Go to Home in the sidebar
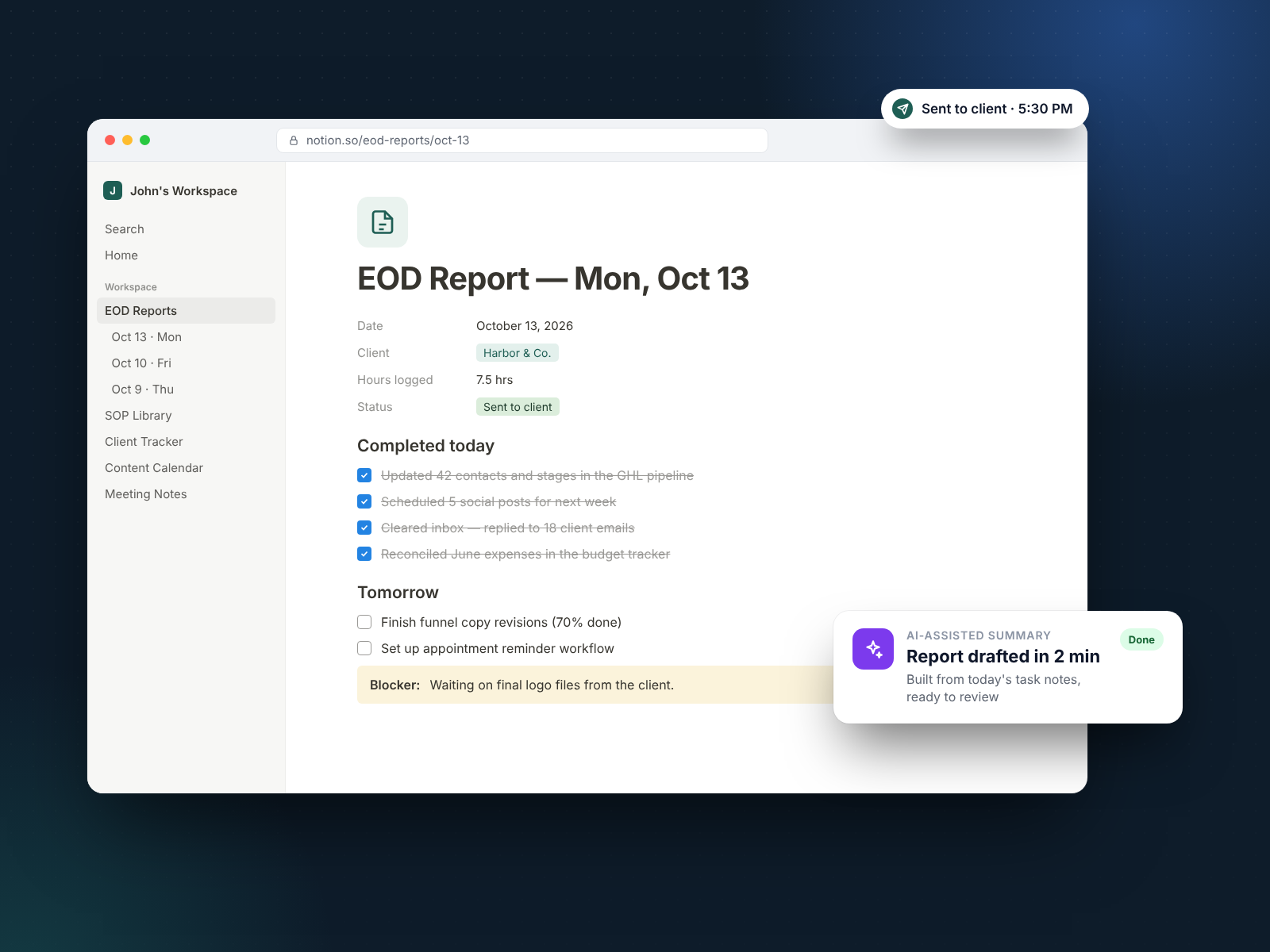The height and width of the screenshot is (952, 1270). pos(186,255)
